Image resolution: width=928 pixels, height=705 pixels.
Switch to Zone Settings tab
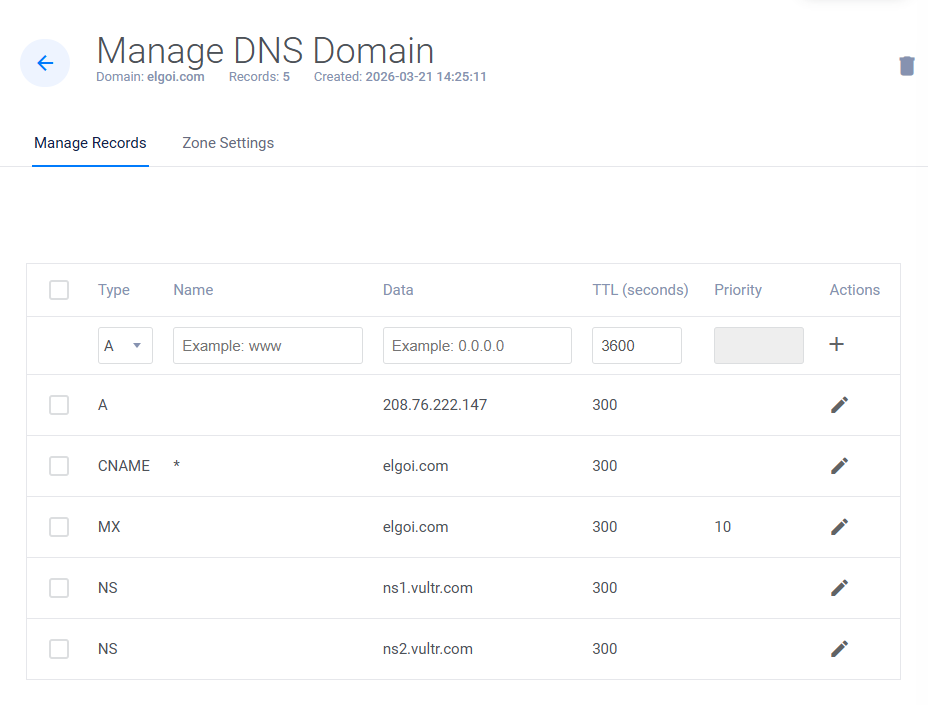coord(228,143)
